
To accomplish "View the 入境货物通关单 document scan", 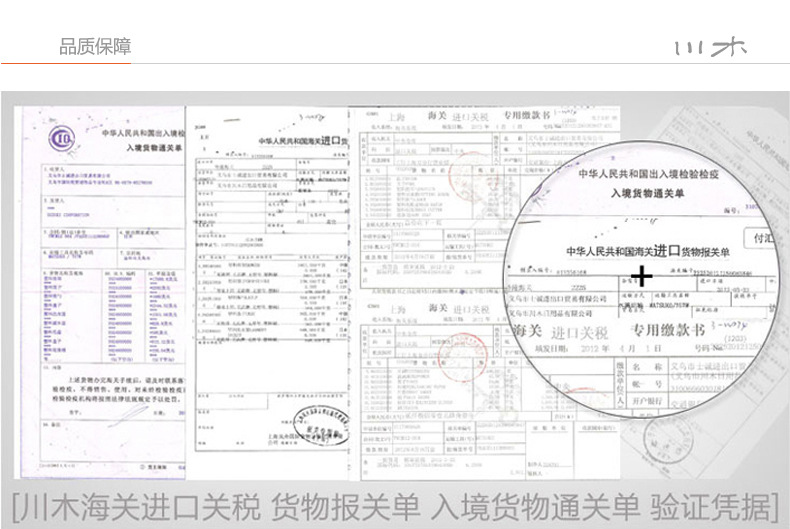I will (x=103, y=292).
